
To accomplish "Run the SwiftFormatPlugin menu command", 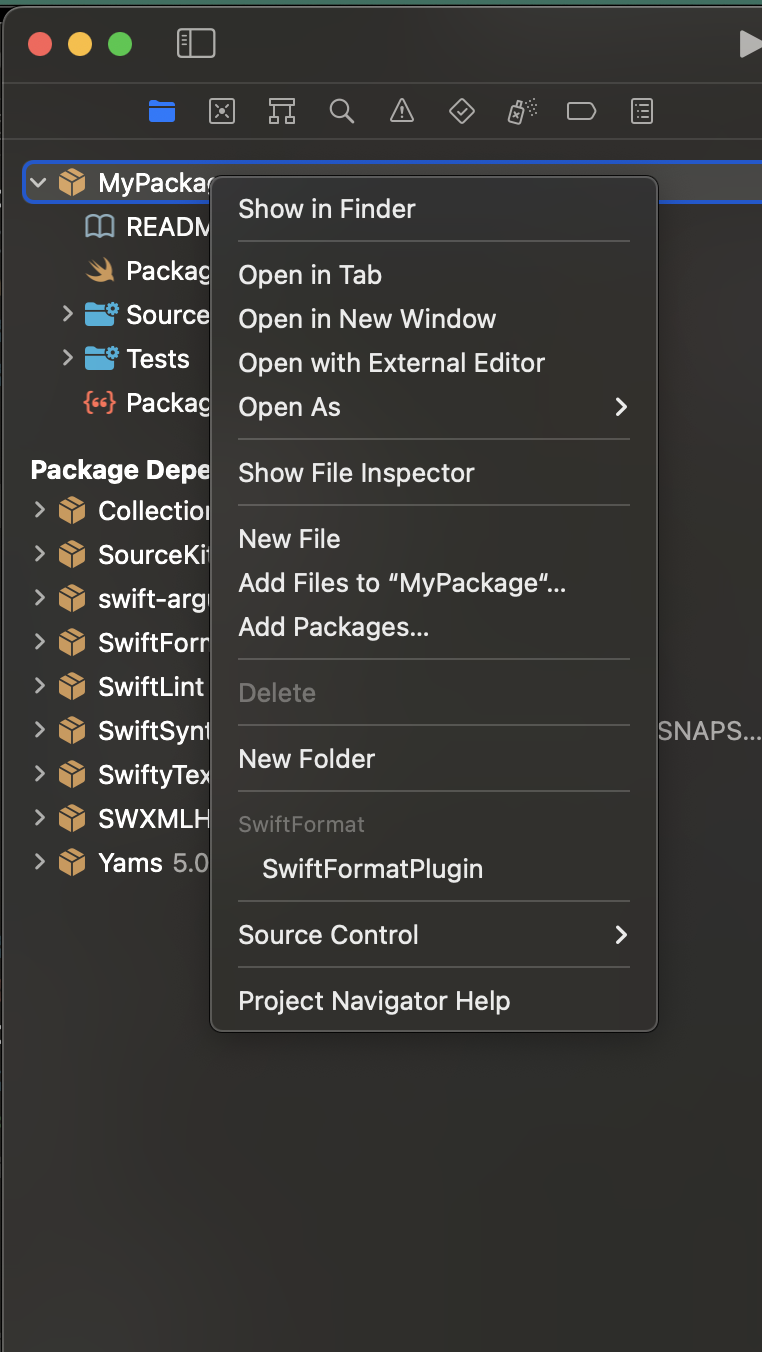I will [x=372, y=869].
